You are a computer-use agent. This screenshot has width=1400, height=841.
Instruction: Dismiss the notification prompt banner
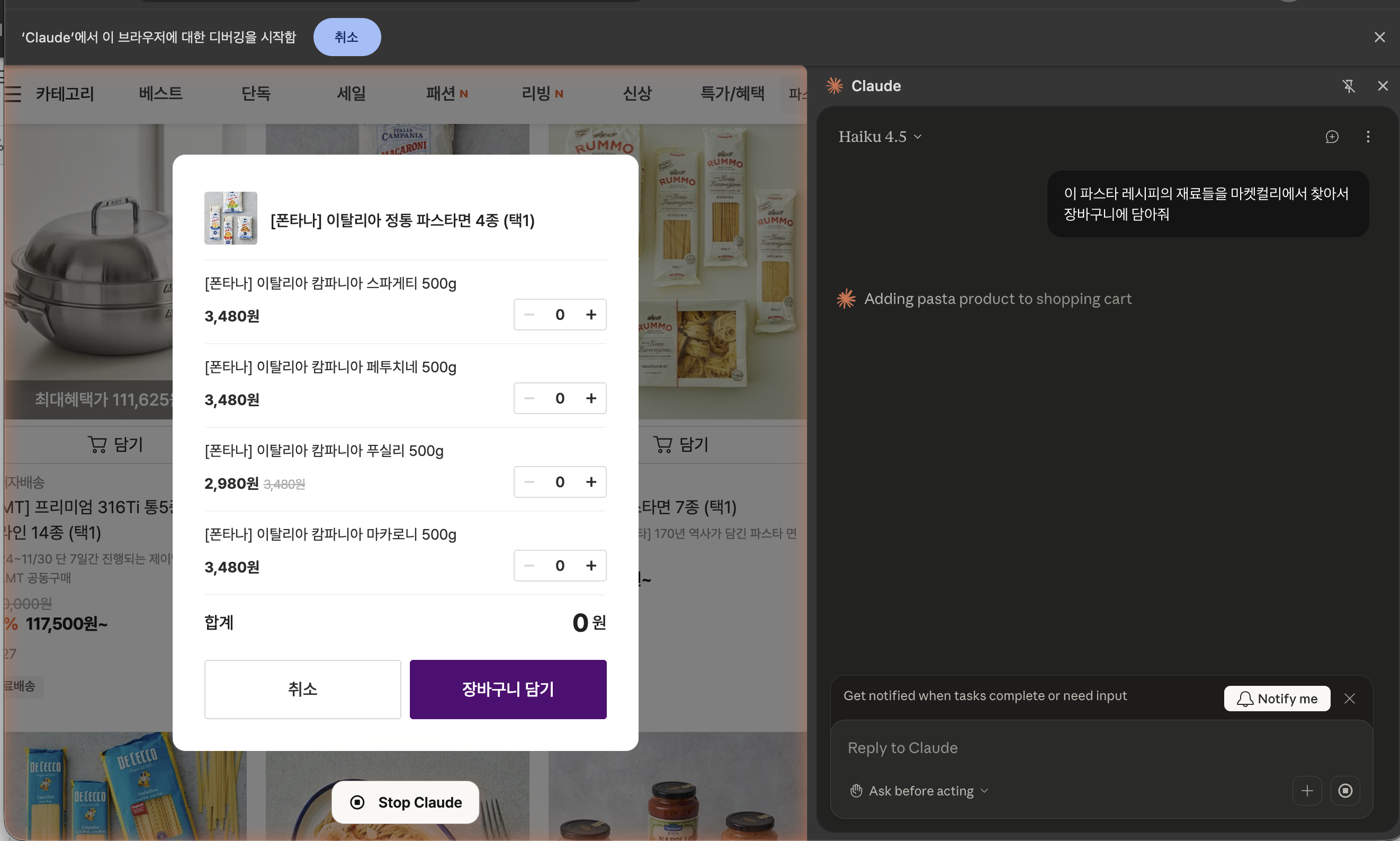(x=1350, y=699)
